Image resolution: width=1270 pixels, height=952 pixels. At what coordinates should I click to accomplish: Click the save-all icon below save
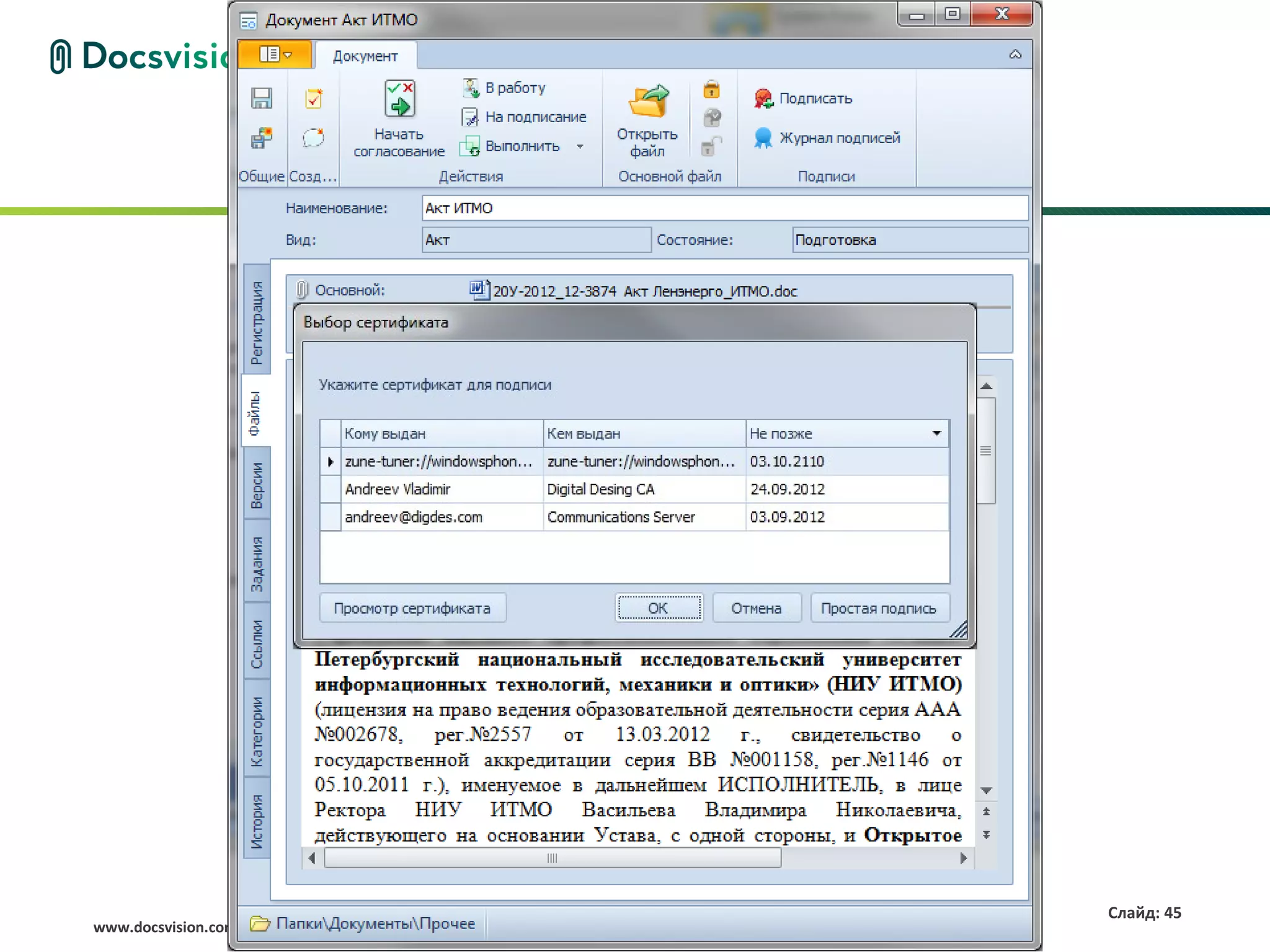[262, 138]
